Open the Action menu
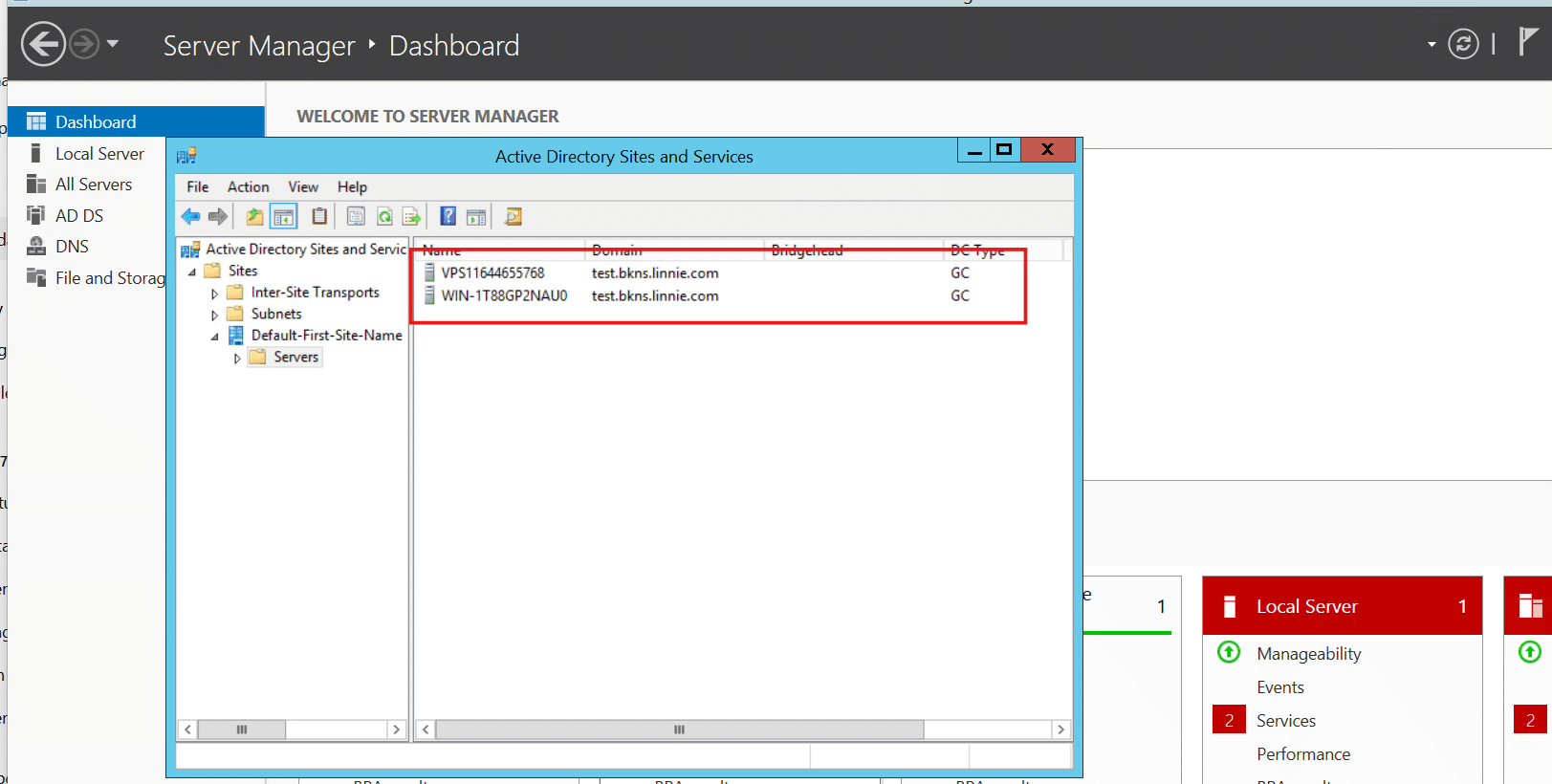Image resolution: width=1552 pixels, height=784 pixels. click(x=248, y=186)
